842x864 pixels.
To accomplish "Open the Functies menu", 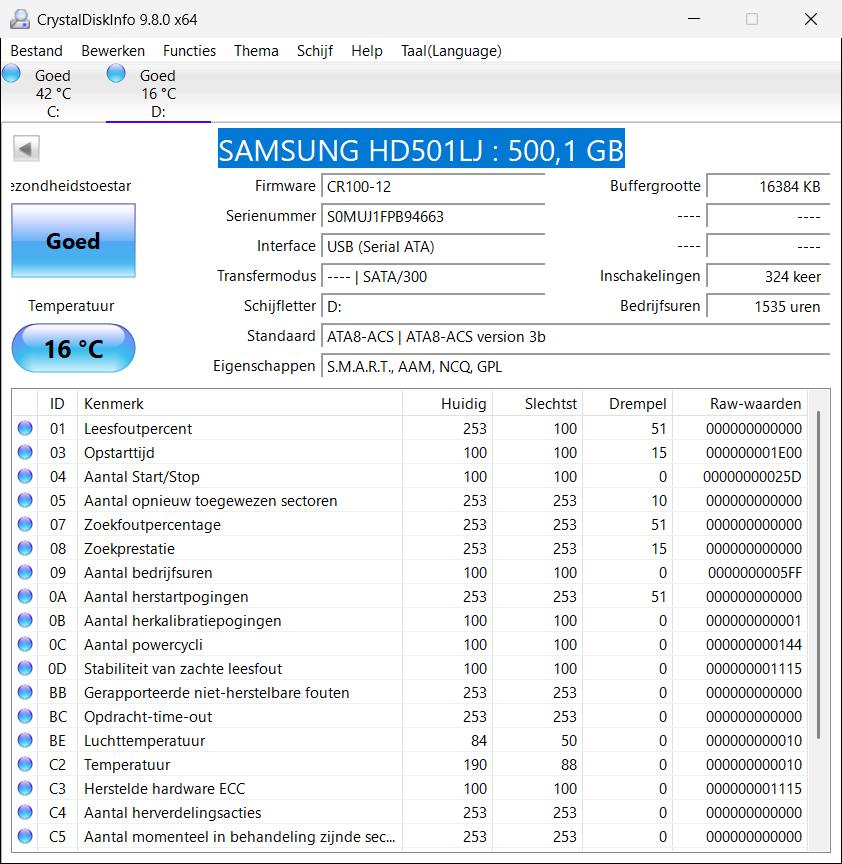I will pyautogui.click(x=189, y=51).
